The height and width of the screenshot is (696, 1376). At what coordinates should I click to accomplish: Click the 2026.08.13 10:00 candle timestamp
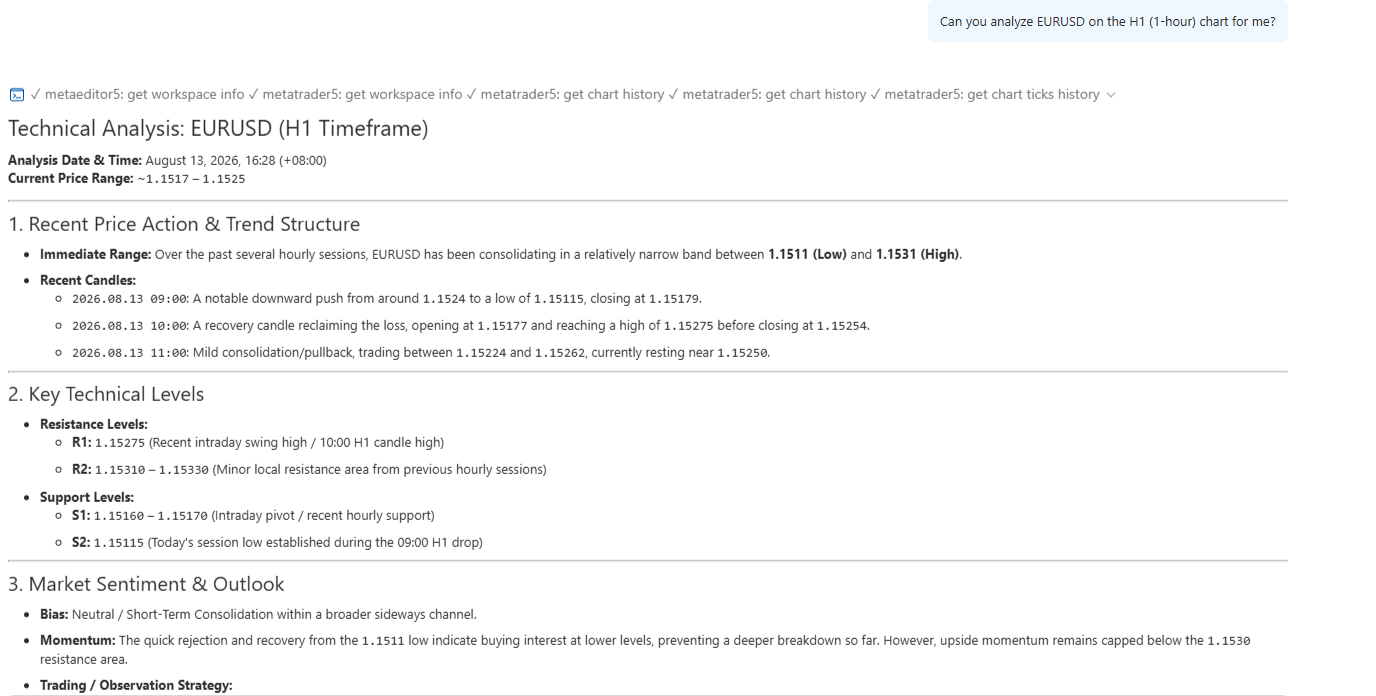(130, 326)
